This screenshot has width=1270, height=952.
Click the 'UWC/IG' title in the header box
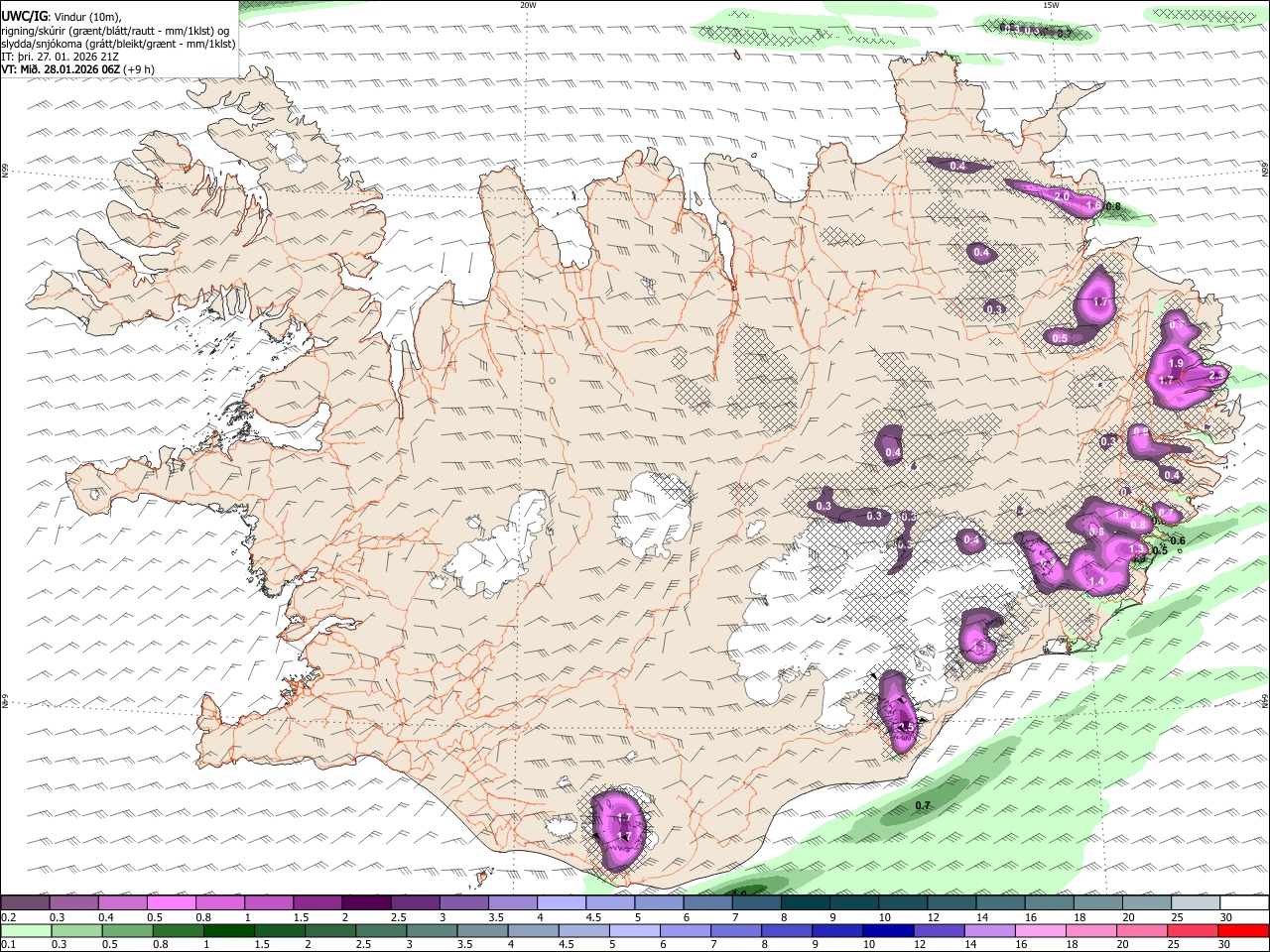coord(24,16)
